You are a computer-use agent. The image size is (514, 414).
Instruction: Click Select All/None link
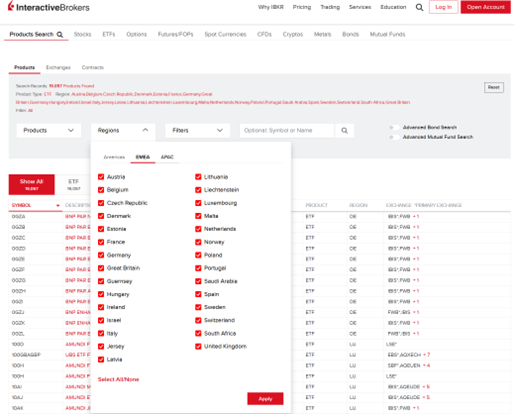pos(118,379)
